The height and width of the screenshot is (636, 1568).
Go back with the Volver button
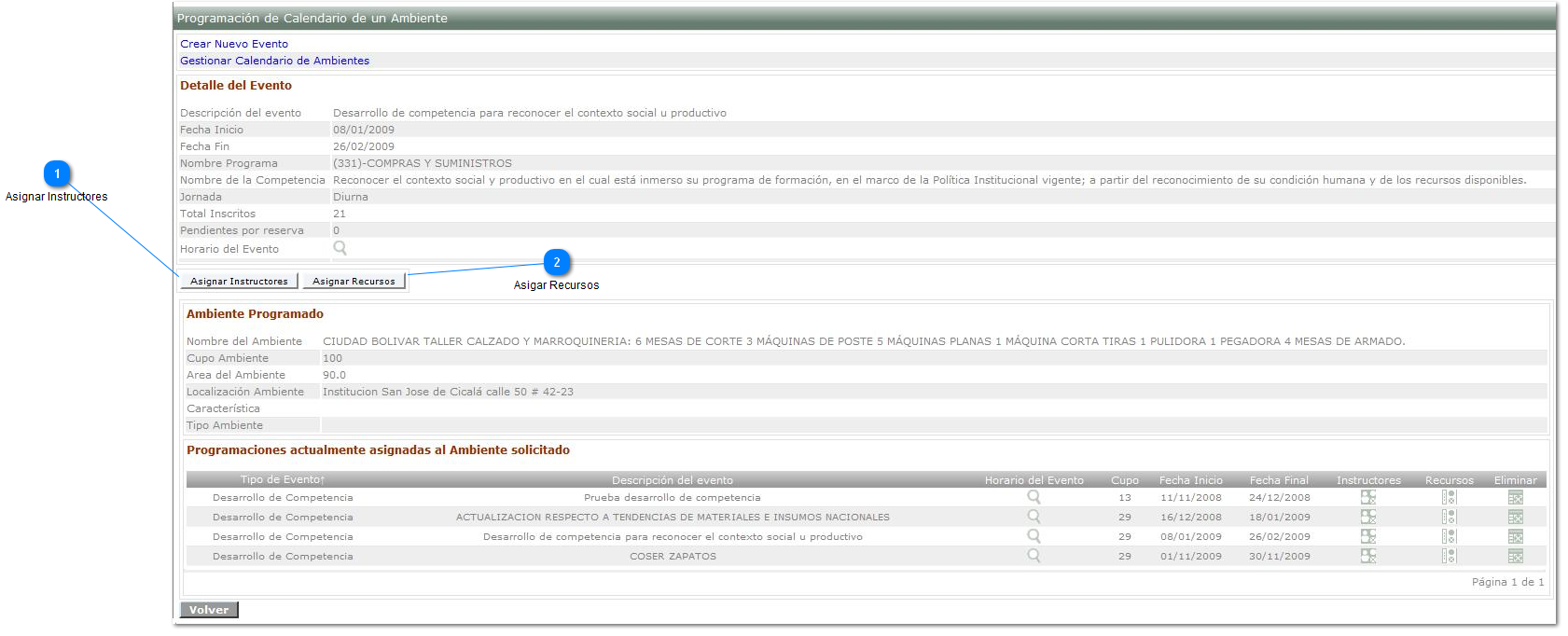click(x=209, y=610)
